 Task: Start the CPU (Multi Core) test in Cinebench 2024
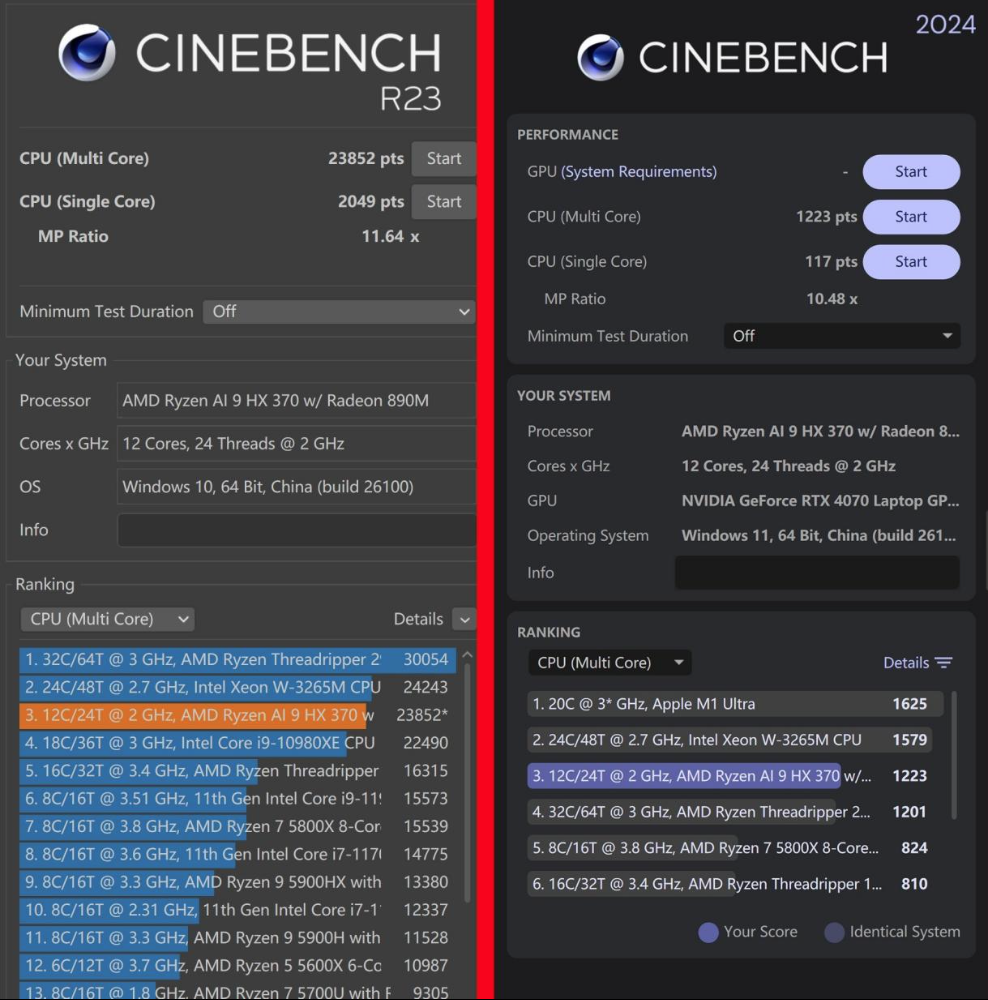911,217
